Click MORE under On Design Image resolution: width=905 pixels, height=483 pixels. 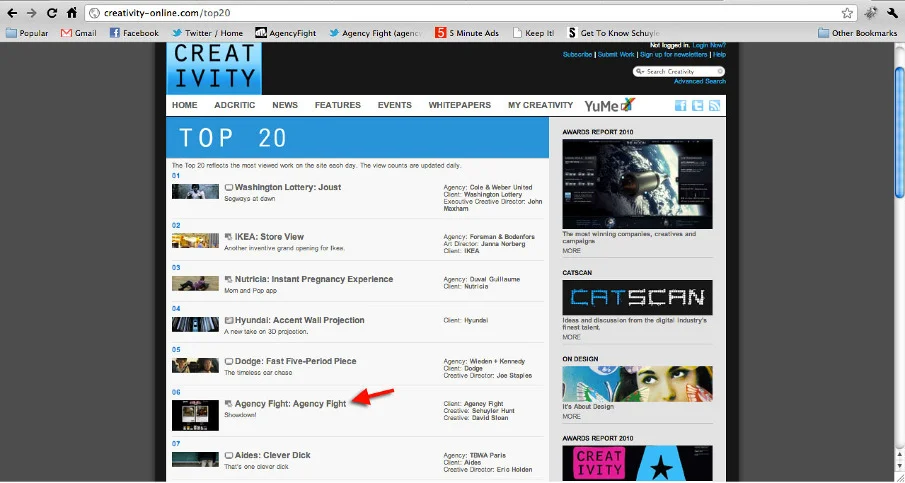(571, 417)
